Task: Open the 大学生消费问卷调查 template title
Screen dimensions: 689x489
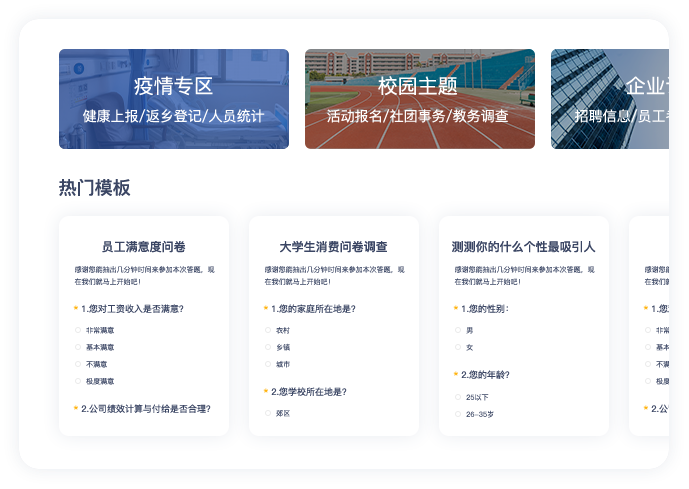Action: (x=333, y=246)
